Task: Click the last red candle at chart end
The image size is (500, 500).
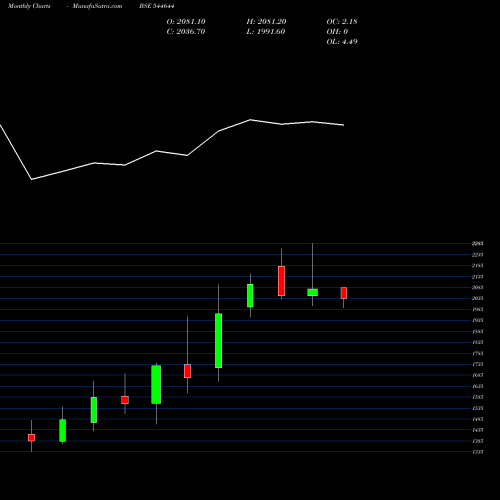Action: 344,293
